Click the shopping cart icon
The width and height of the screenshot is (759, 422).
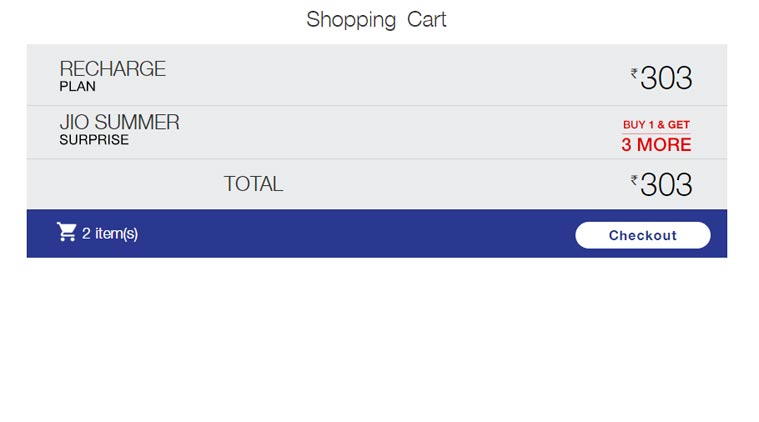click(x=67, y=233)
